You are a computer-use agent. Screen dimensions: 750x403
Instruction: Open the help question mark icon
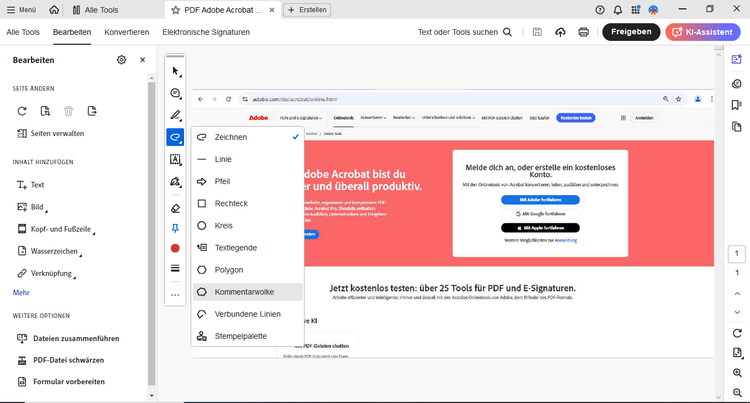pos(600,10)
